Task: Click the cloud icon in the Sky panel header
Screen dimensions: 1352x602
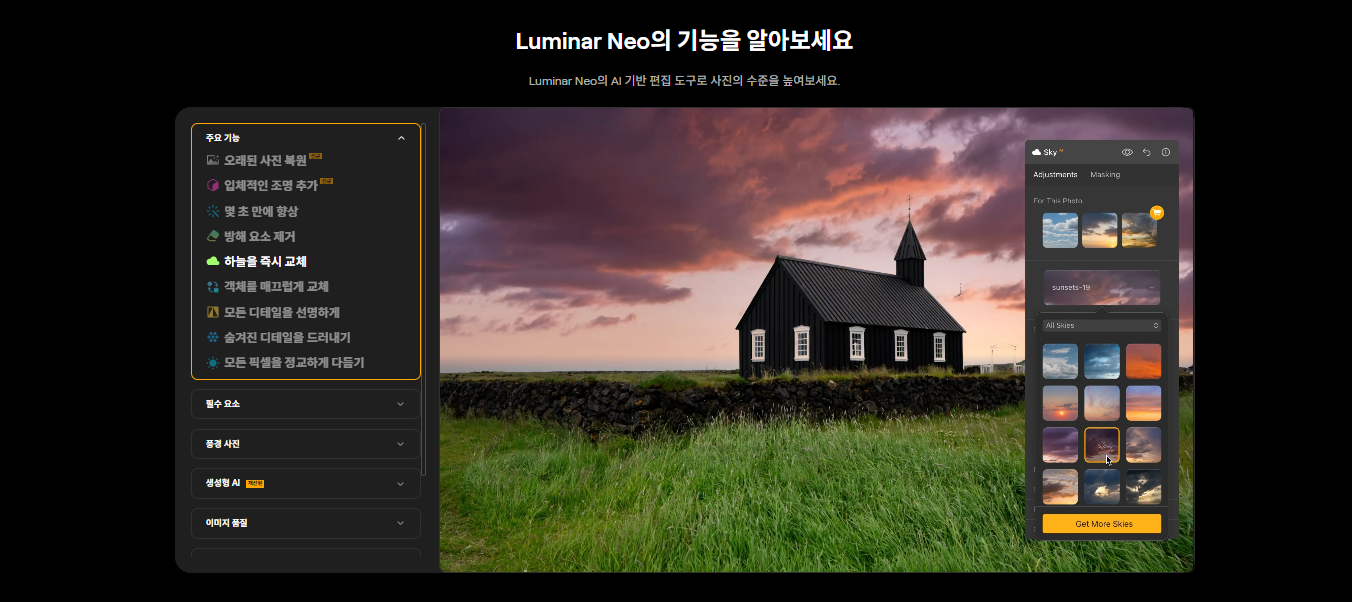Action: [x=1036, y=152]
